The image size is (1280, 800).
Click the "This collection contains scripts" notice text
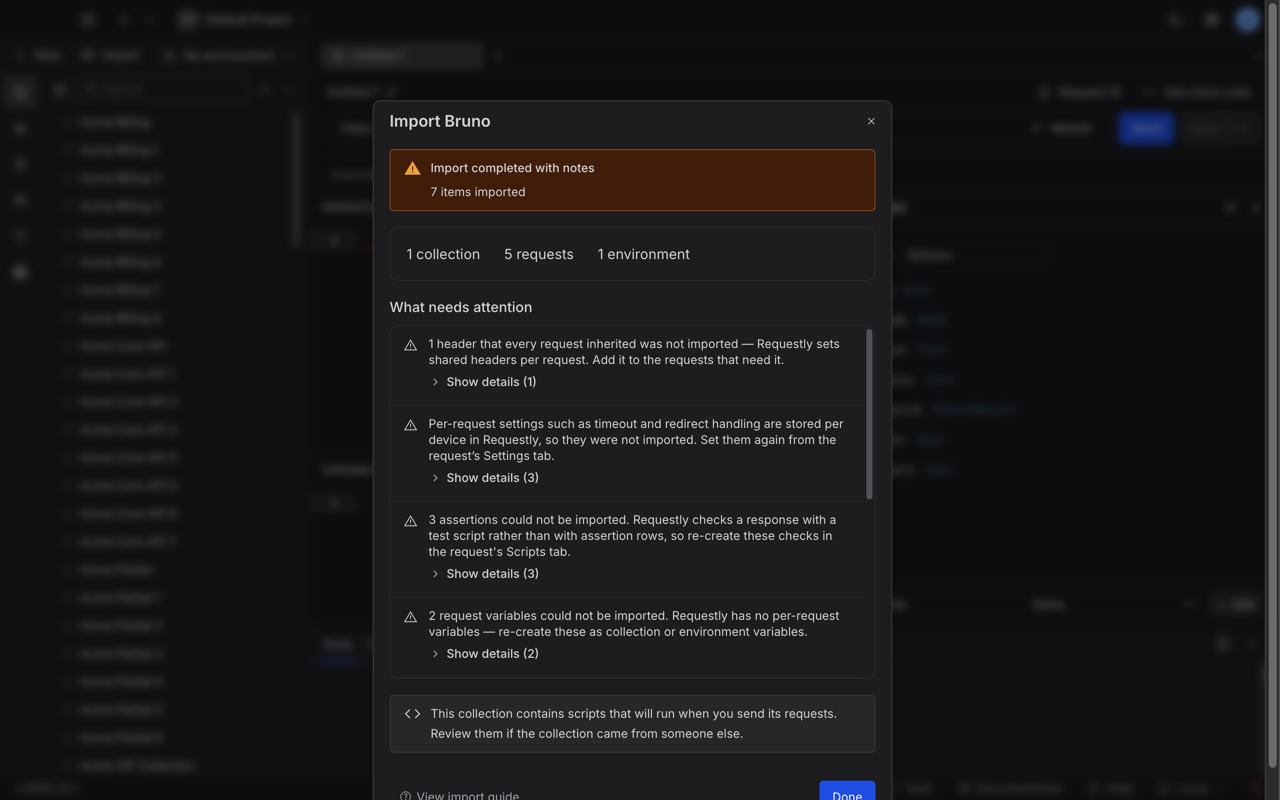point(634,724)
